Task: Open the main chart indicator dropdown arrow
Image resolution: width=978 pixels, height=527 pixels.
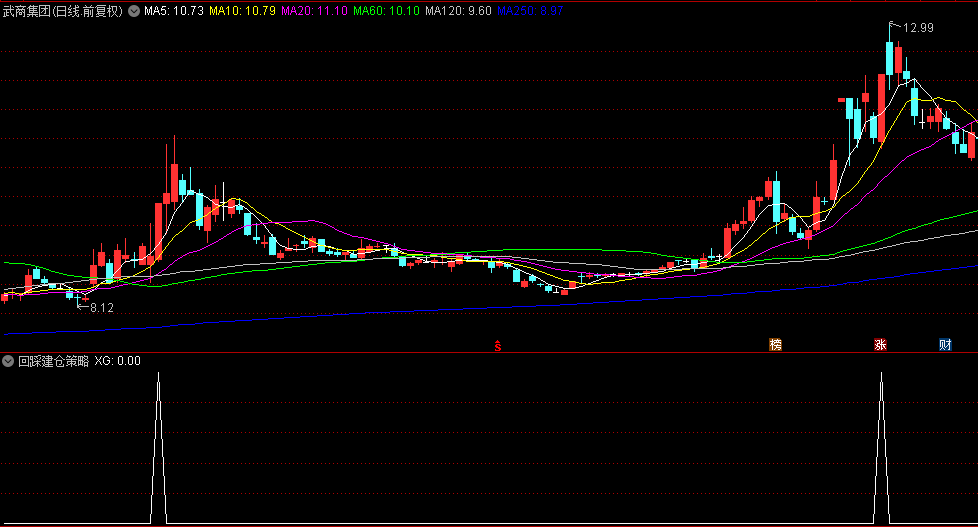Action: [134, 11]
